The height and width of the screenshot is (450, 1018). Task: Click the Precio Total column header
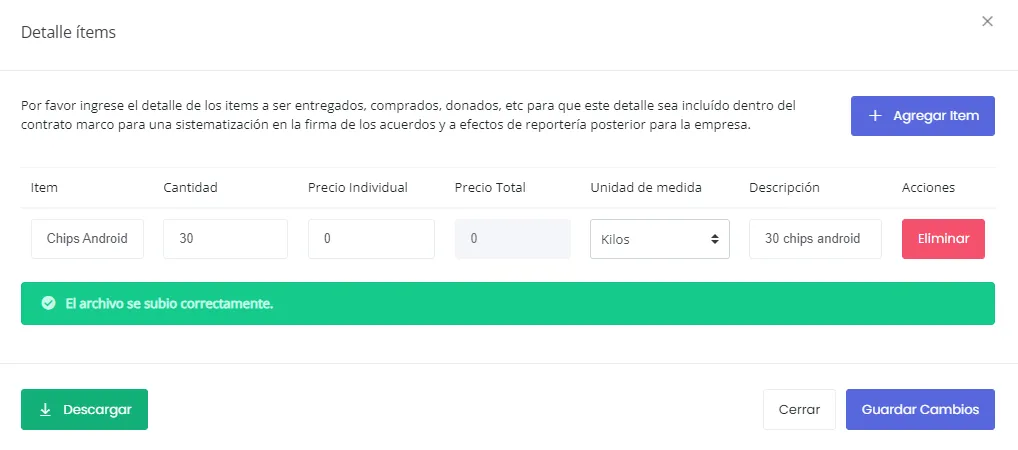[x=490, y=187]
